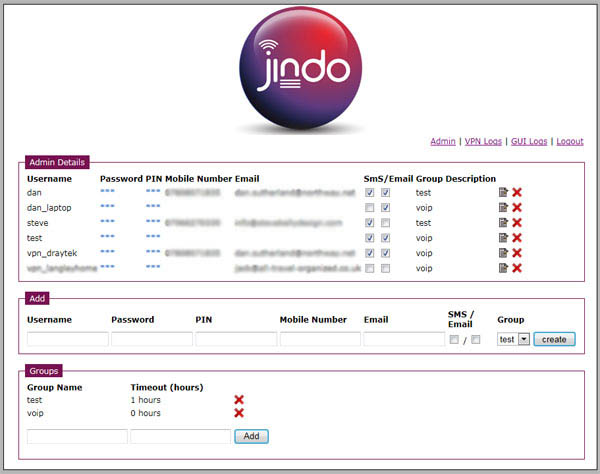
Task: Focus the PIN field in Add form
Action: click(236, 339)
